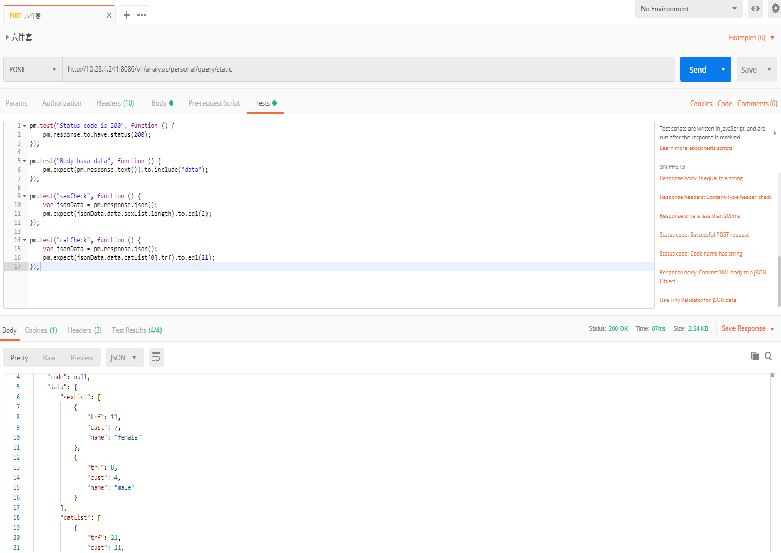The image size is (781, 553).
Task: Select Pretty response view
Action: [x=19, y=358]
